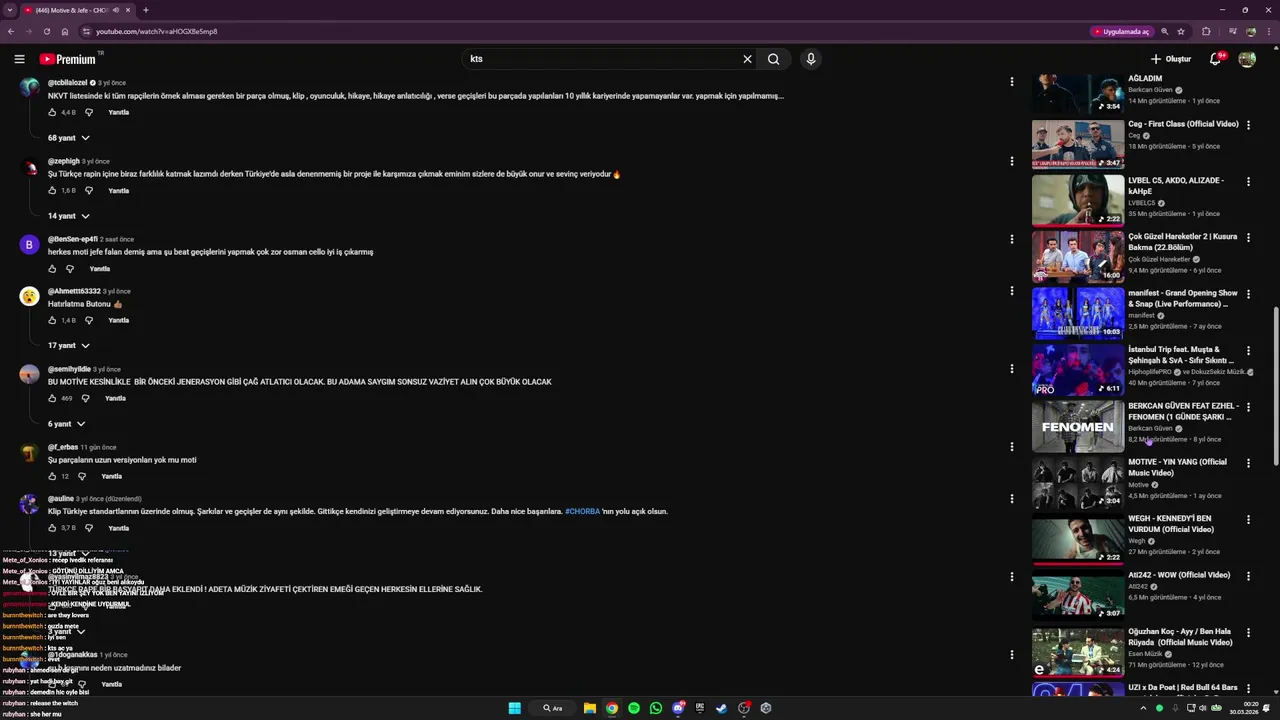Viewport: 1280px width, 720px height.
Task: Dislike the comment by @semihyildie
Action: (85, 398)
